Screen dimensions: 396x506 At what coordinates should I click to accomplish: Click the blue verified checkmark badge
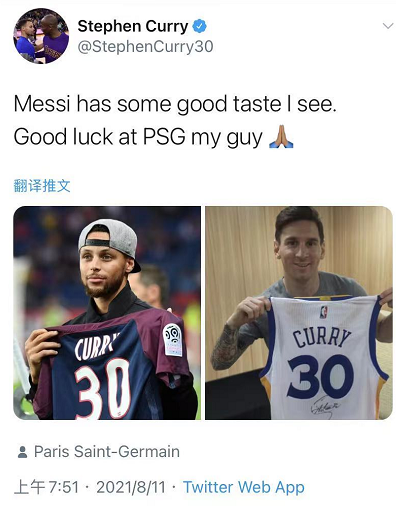coord(200,26)
